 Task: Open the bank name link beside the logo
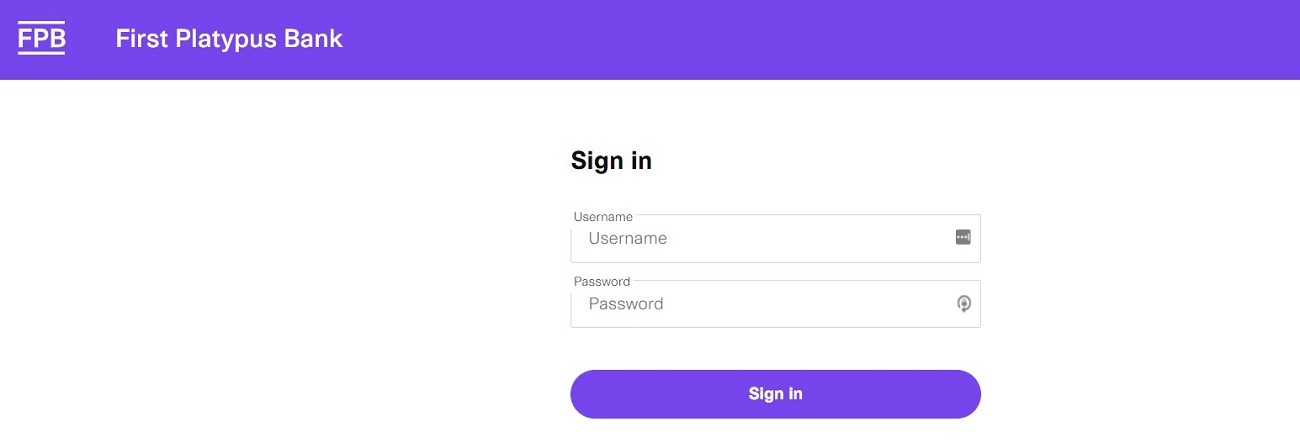coord(229,39)
